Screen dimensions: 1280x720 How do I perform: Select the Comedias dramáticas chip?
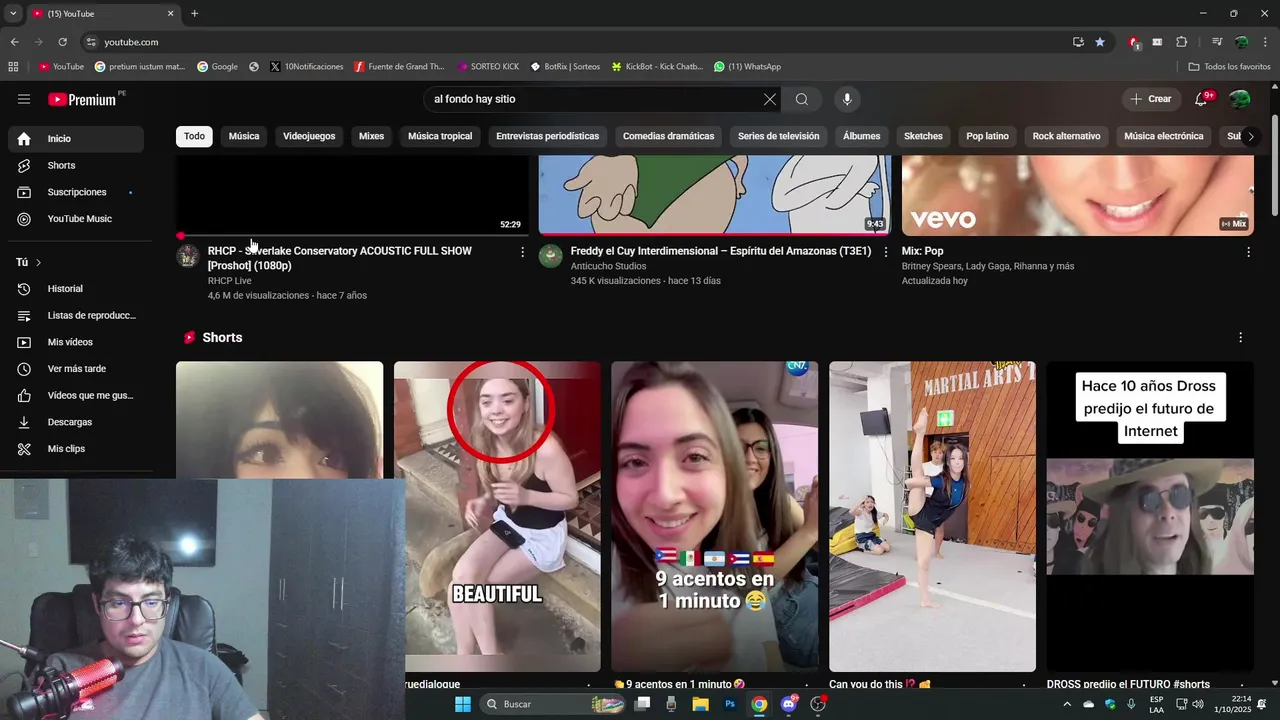668,136
